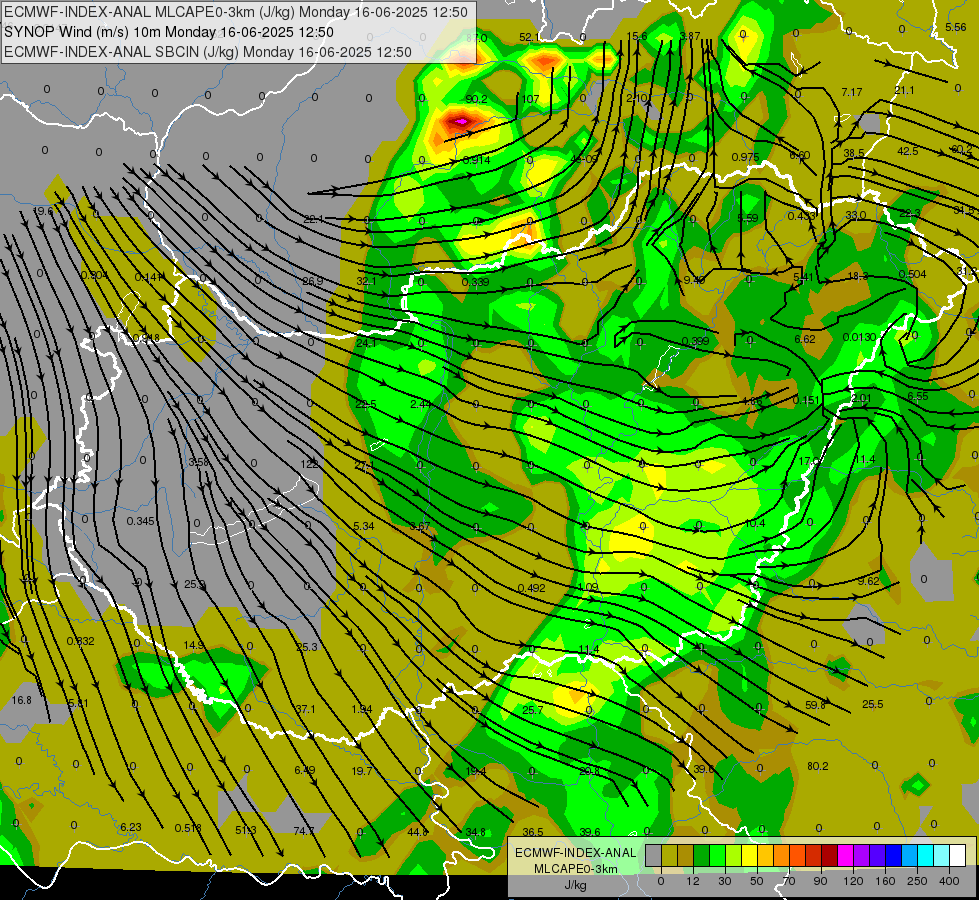Image resolution: width=979 pixels, height=900 pixels.
Task: Click the pure yellow legend swatch
Action: pyautogui.click(x=749, y=855)
